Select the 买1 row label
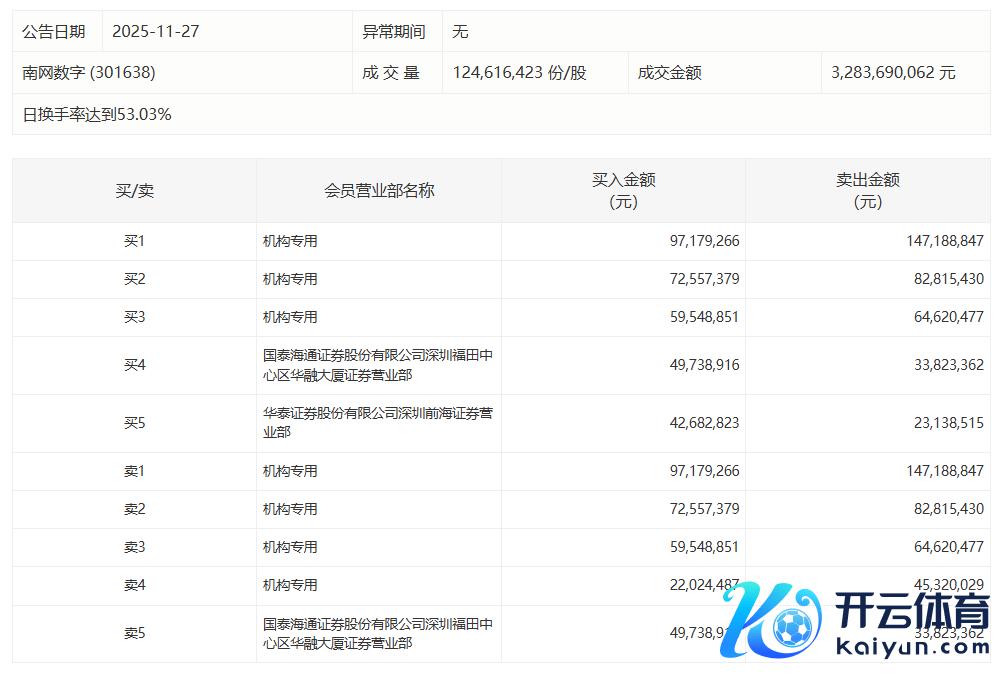Screen dimensions: 1005x680 coord(134,241)
